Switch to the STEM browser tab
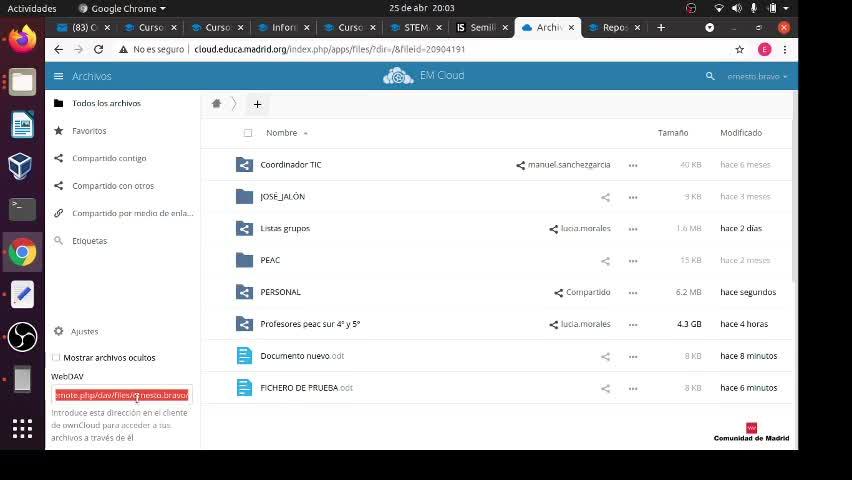Image resolution: width=852 pixels, height=480 pixels. (416, 27)
